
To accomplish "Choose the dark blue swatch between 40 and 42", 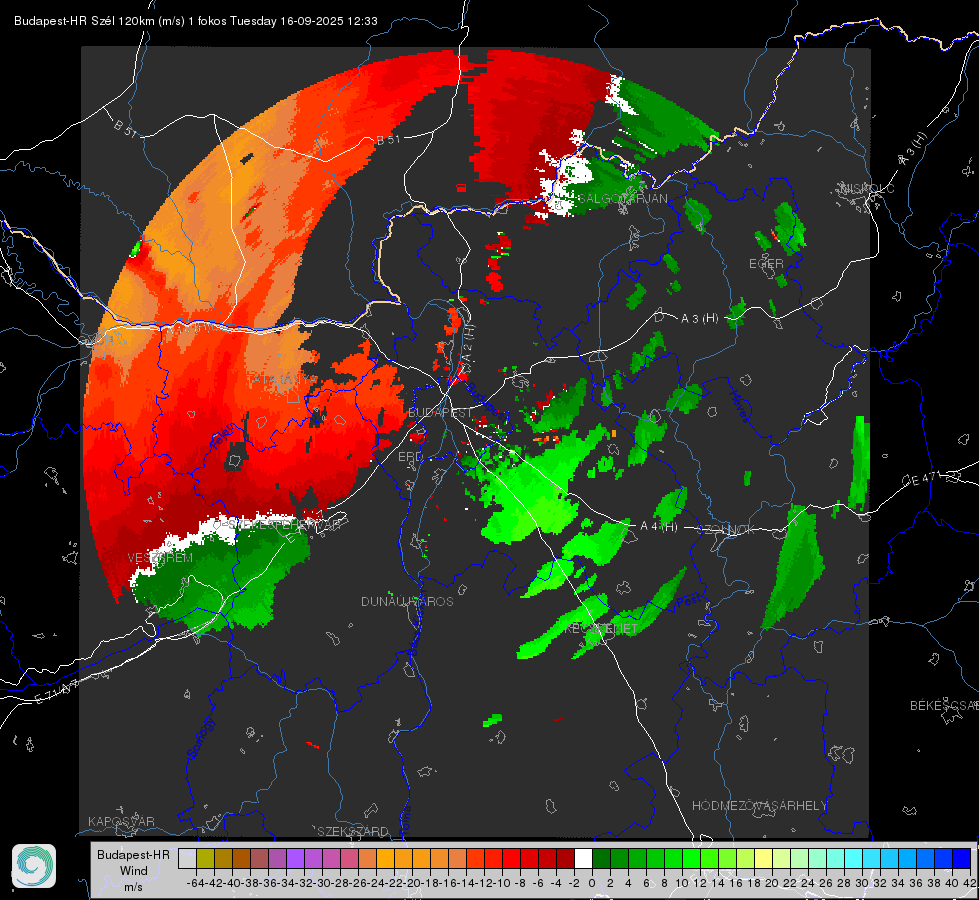I will (x=962, y=859).
